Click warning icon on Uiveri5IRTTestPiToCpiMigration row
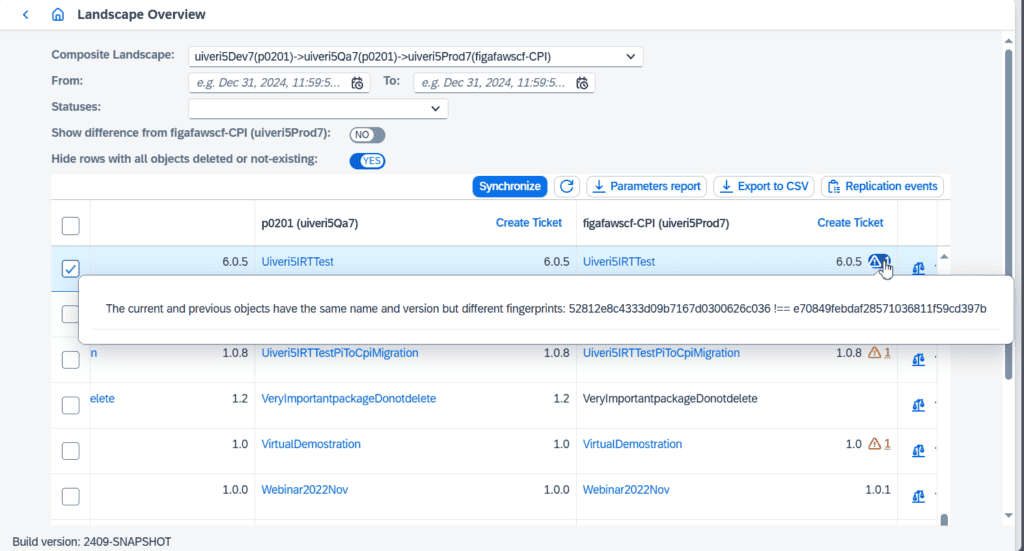This screenshot has width=1024, height=551. pyautogui.click(x=879, y=353)
